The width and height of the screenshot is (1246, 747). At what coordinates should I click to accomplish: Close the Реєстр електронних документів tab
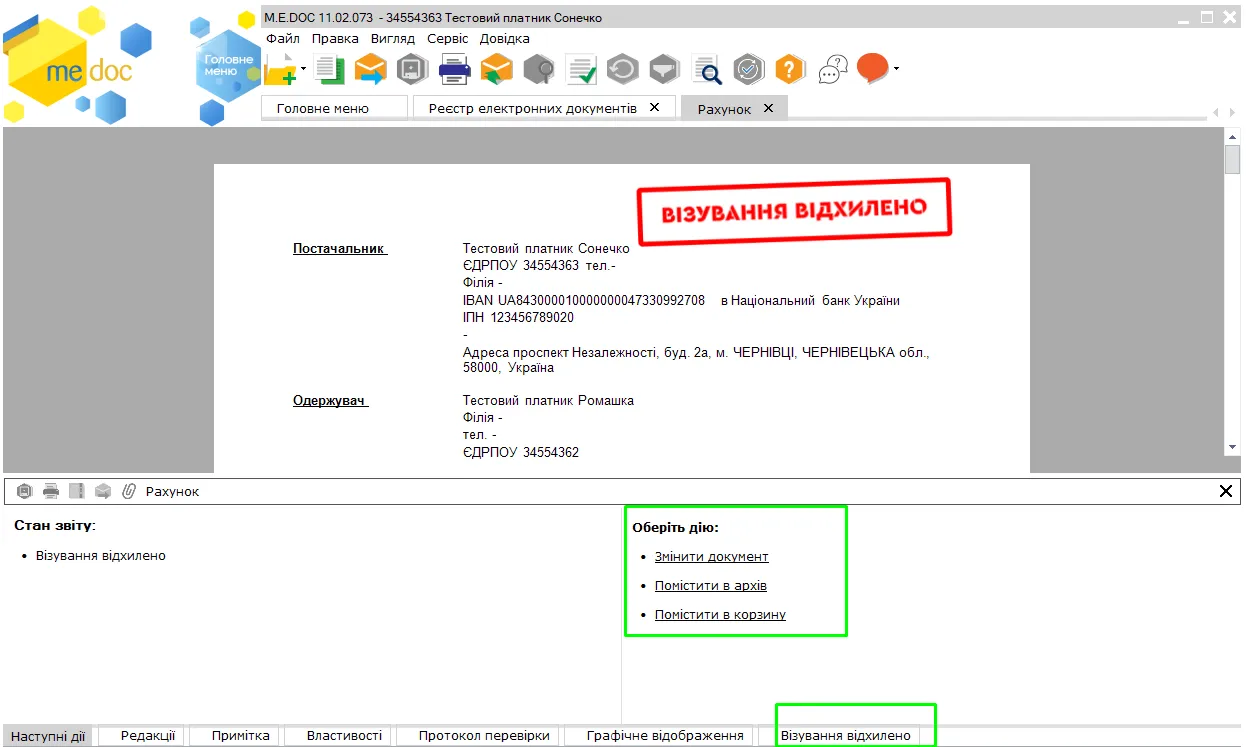655,107
